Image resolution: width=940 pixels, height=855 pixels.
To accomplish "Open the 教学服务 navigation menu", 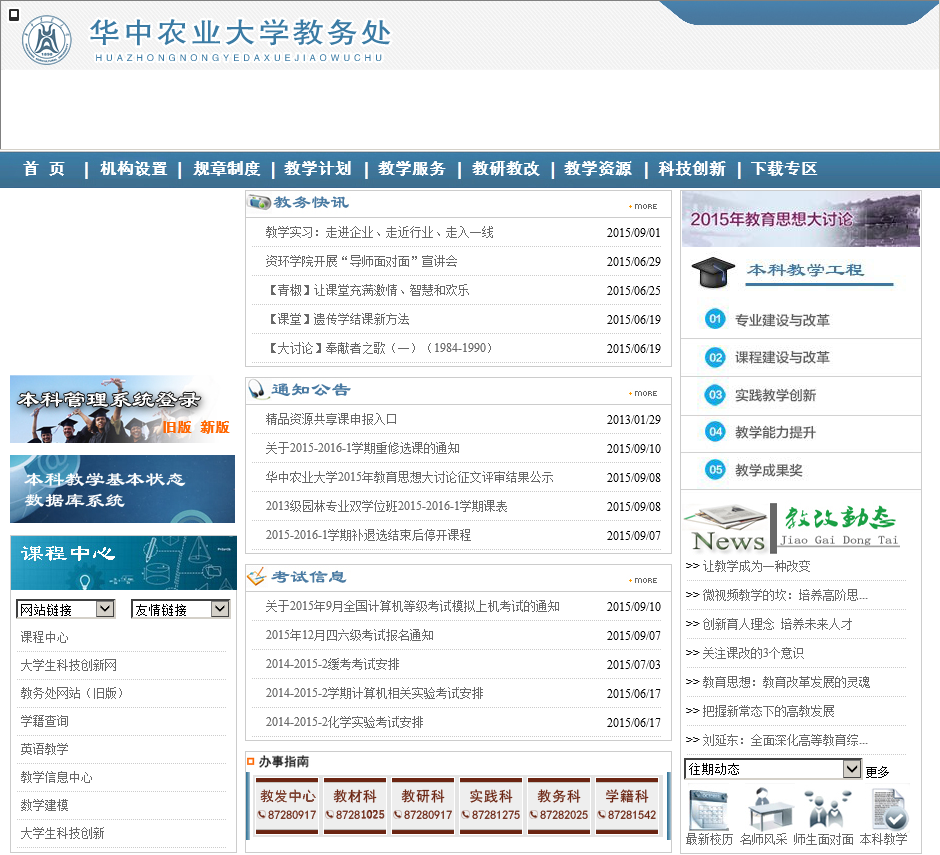I will 412,169.
